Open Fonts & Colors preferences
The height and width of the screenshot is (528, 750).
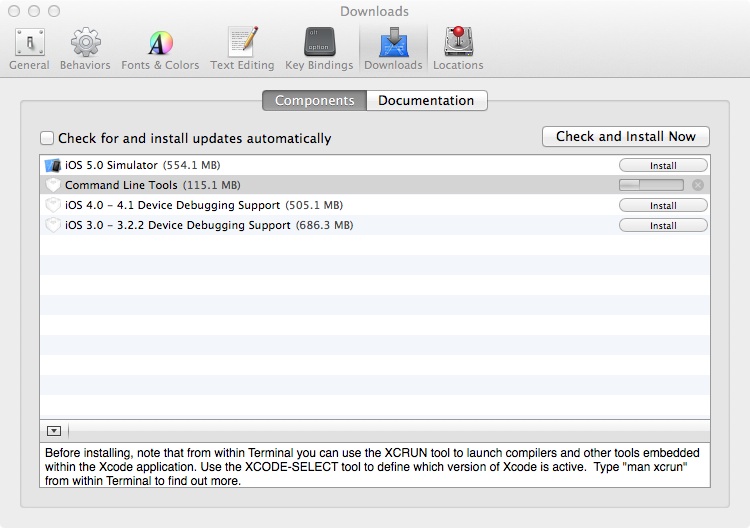(x=160, y=48)
